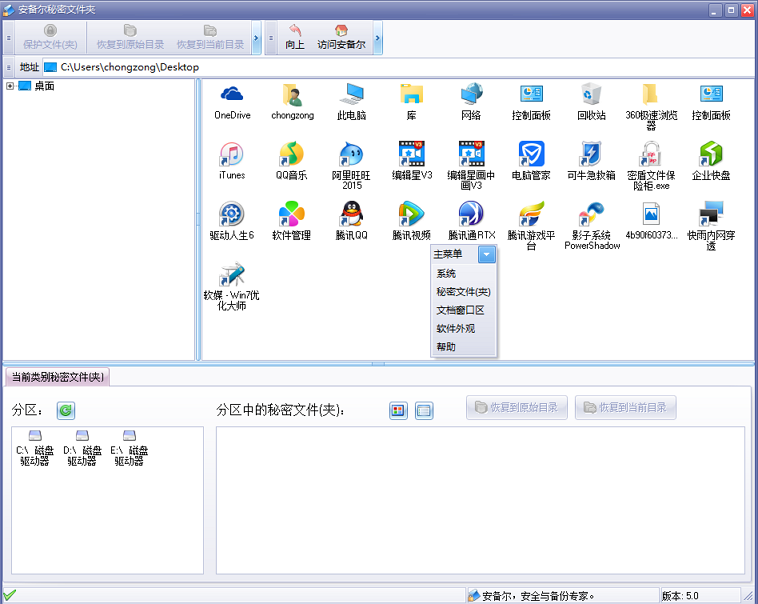Select the 腾讯游戏平台 shortcut

click(x=531, y=226)
